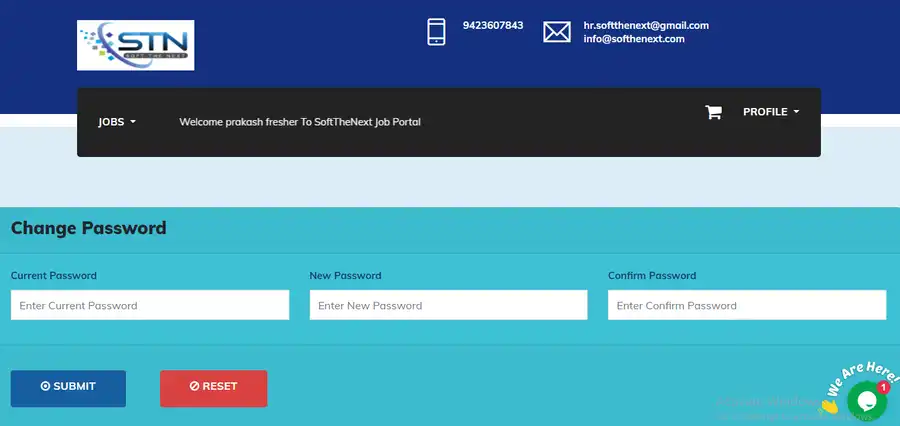Focus the Enter New Password field
Viewport: 900px width, 426px height.
coord(448,305)
